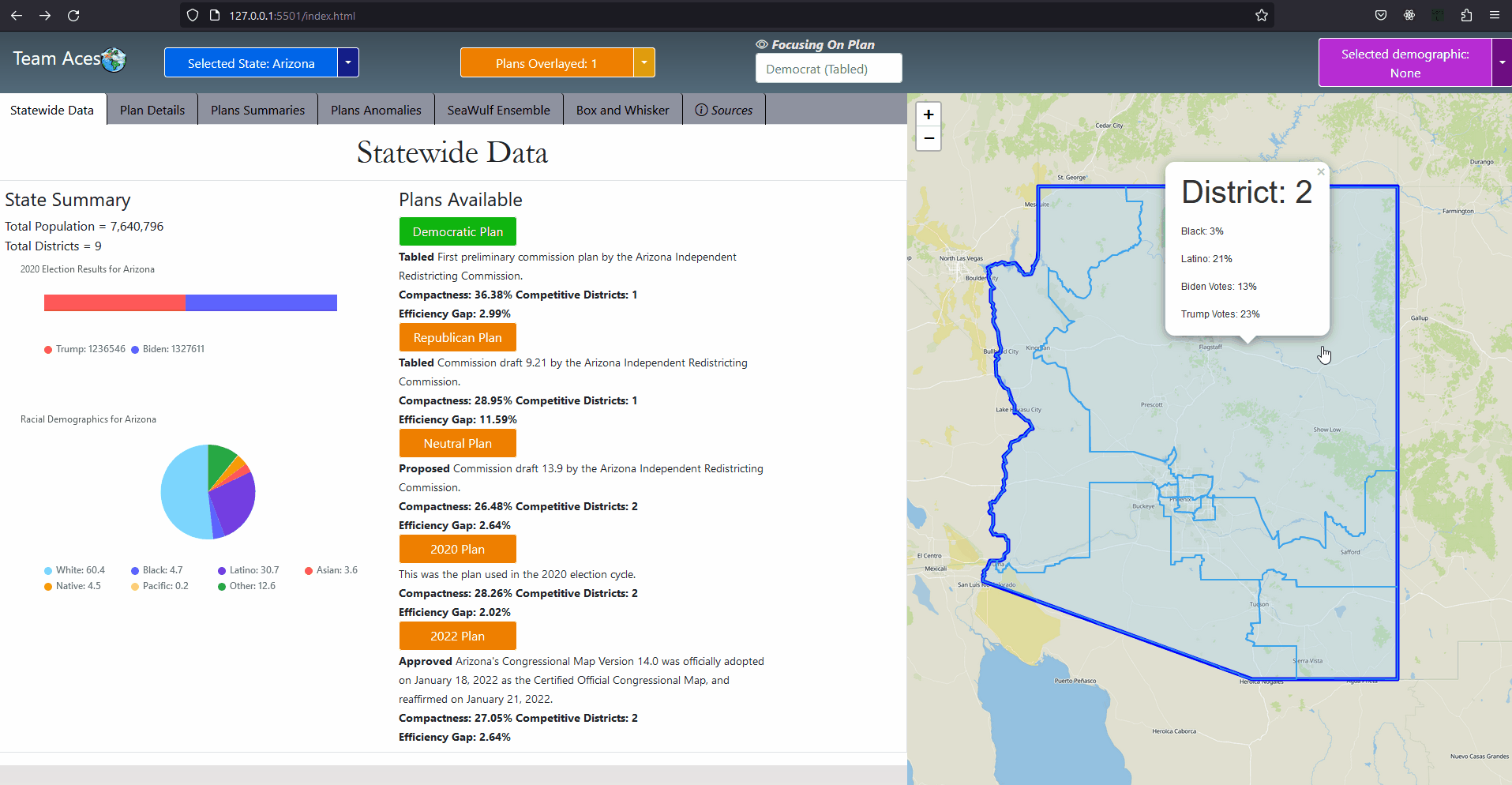Zoom out on the map

929,139
